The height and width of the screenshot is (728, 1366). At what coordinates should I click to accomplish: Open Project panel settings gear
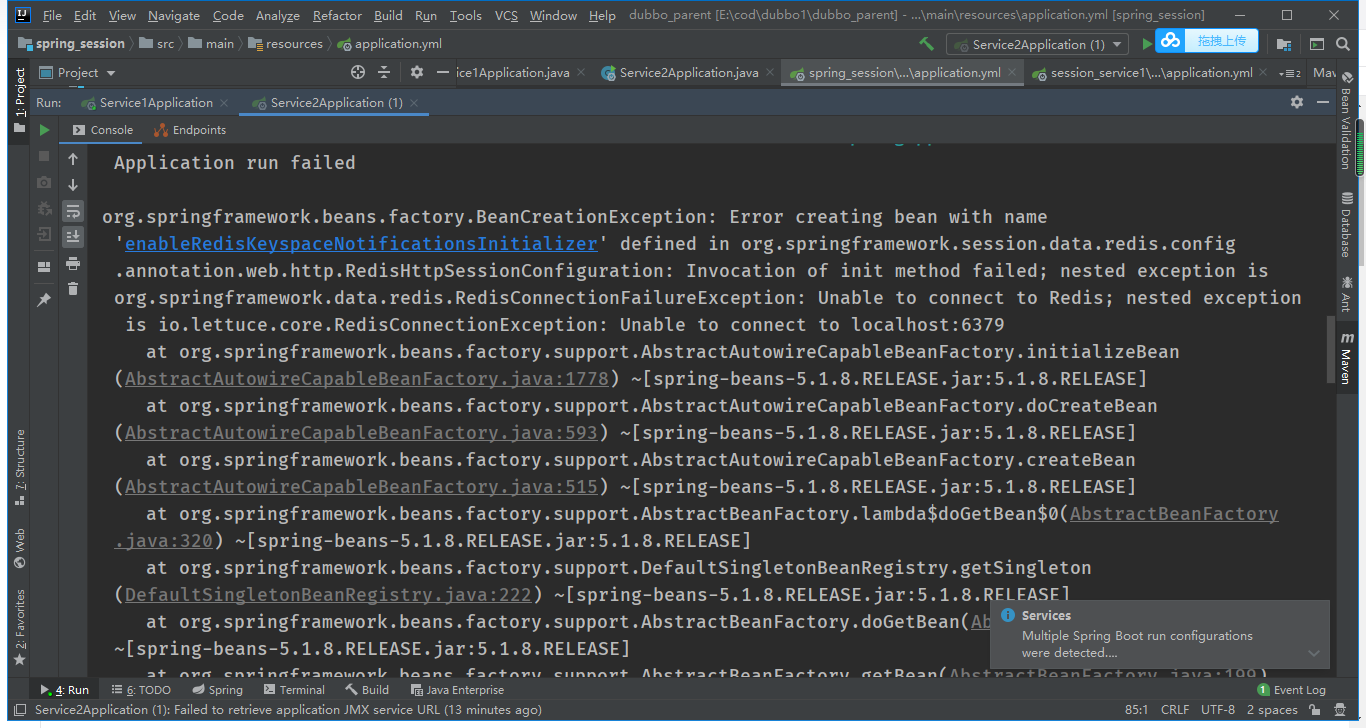[417, 72]
